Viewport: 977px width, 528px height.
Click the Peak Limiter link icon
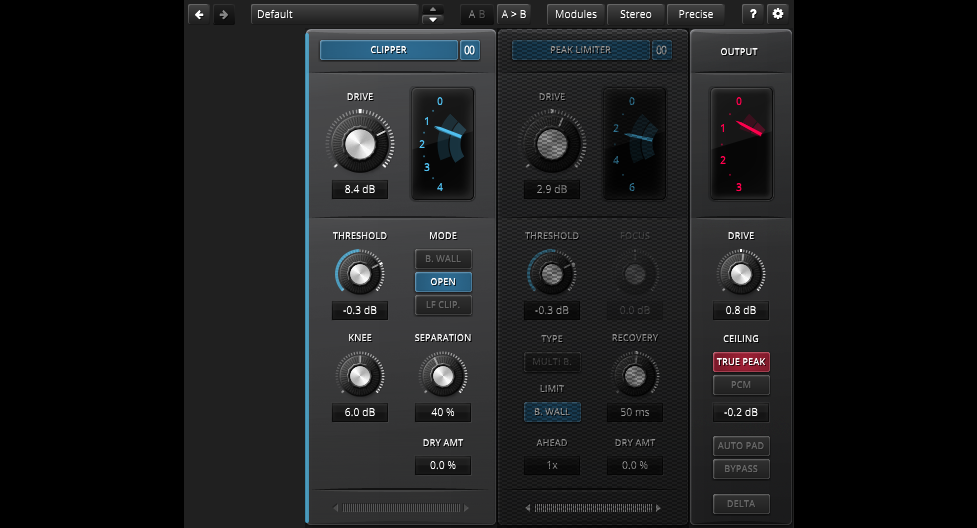662,50
